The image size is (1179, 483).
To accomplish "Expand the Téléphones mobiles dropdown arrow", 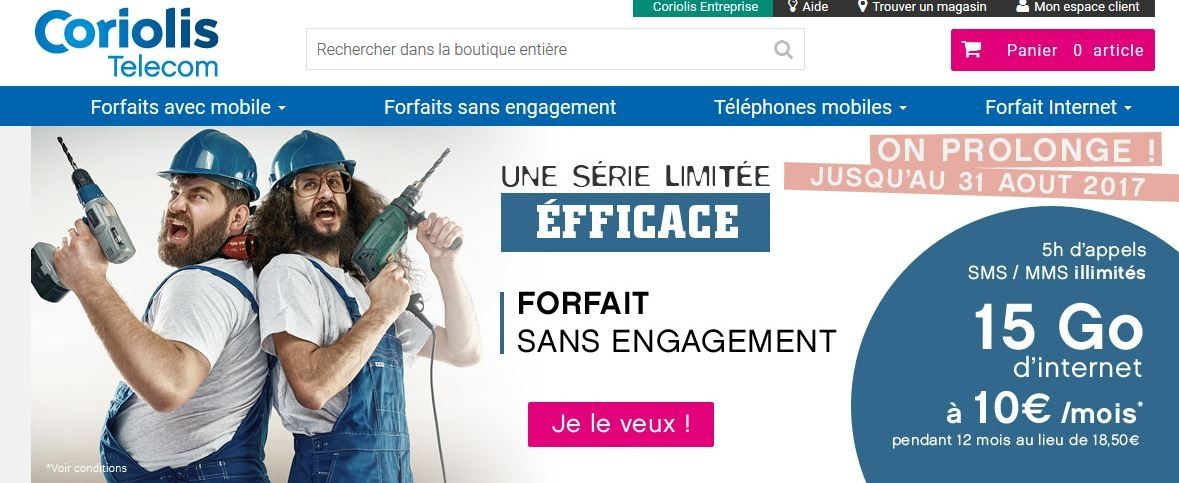I will pos(902,108).
